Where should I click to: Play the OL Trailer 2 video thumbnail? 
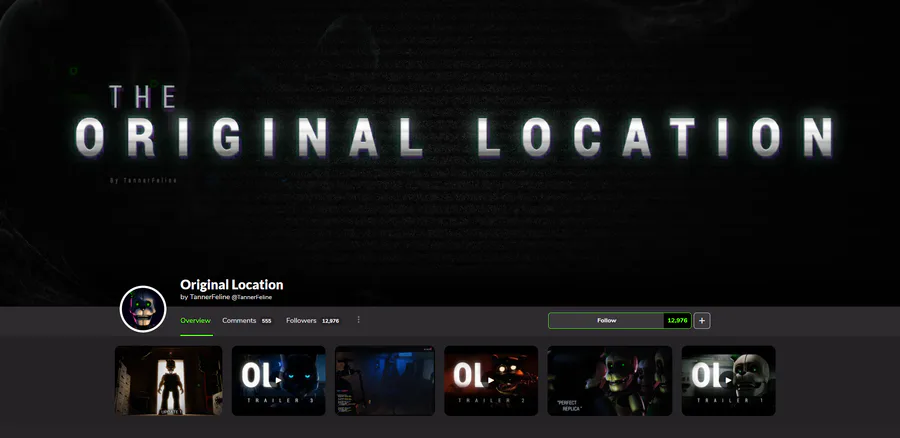tap(491, 381)
